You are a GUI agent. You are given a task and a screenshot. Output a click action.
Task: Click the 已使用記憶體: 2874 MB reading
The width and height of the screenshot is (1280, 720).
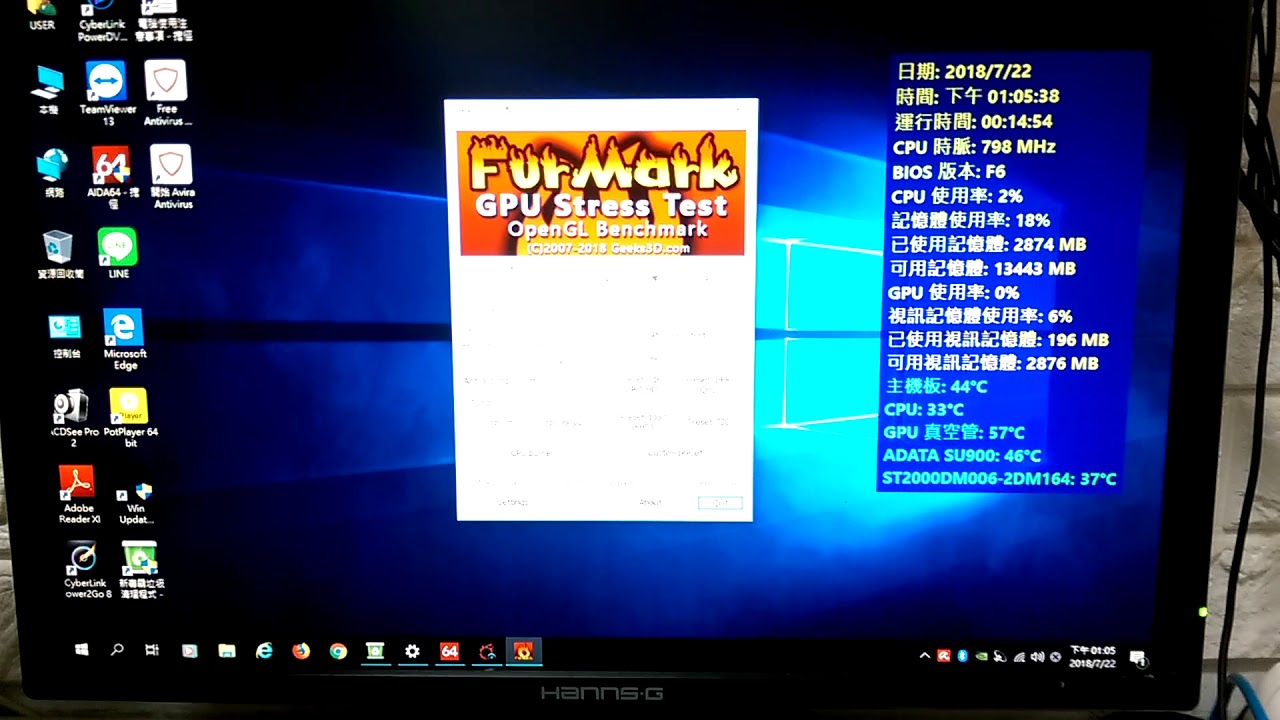tap(988, 244)
